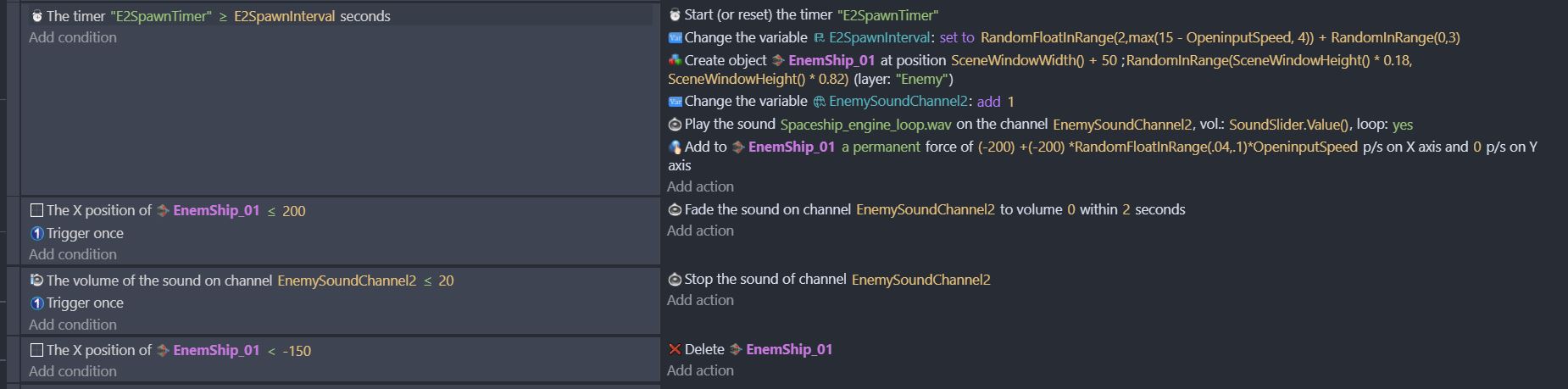The height and width of the screenshot is (389, 1568).
Task: Click the Fade the sound action icon
Action: [x=675, y=209]
